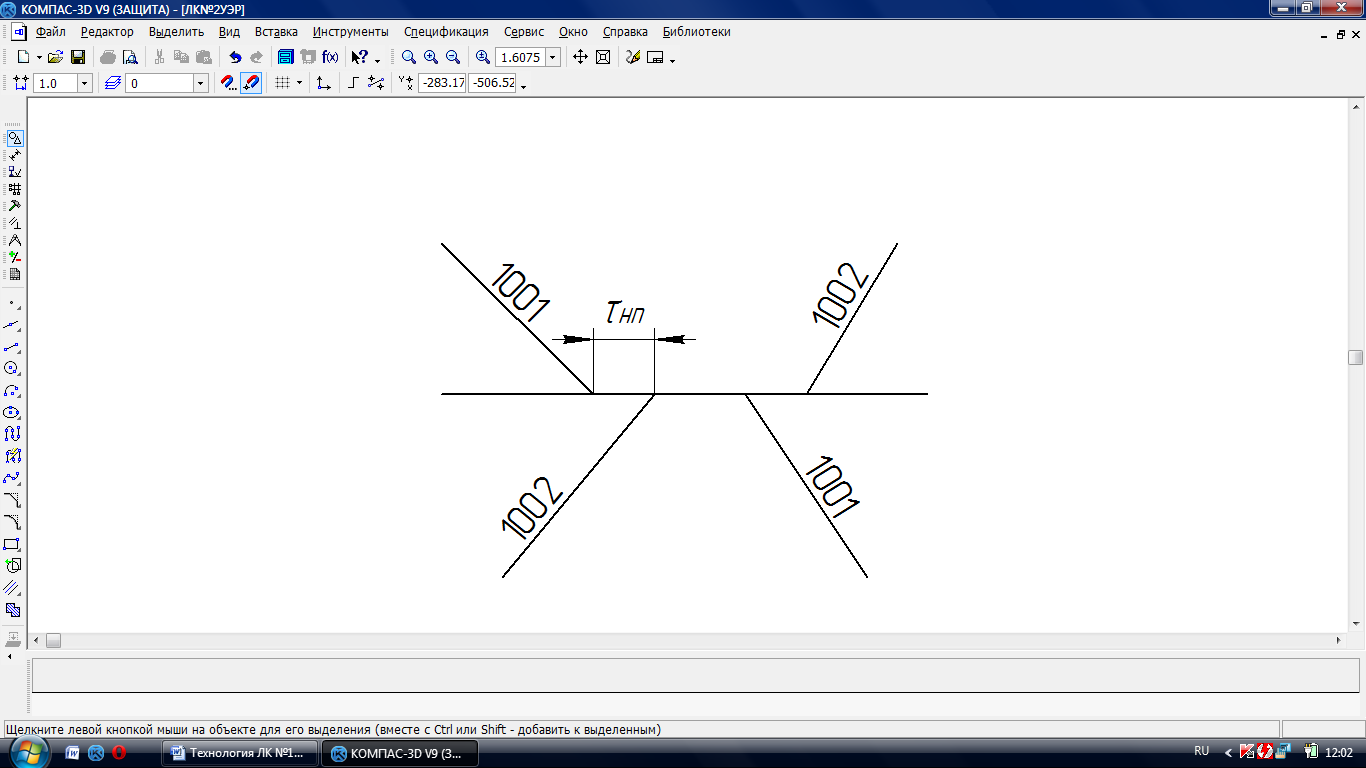
Task: Open the current step 1.0 dropdown
Action: tap(84, 83)
